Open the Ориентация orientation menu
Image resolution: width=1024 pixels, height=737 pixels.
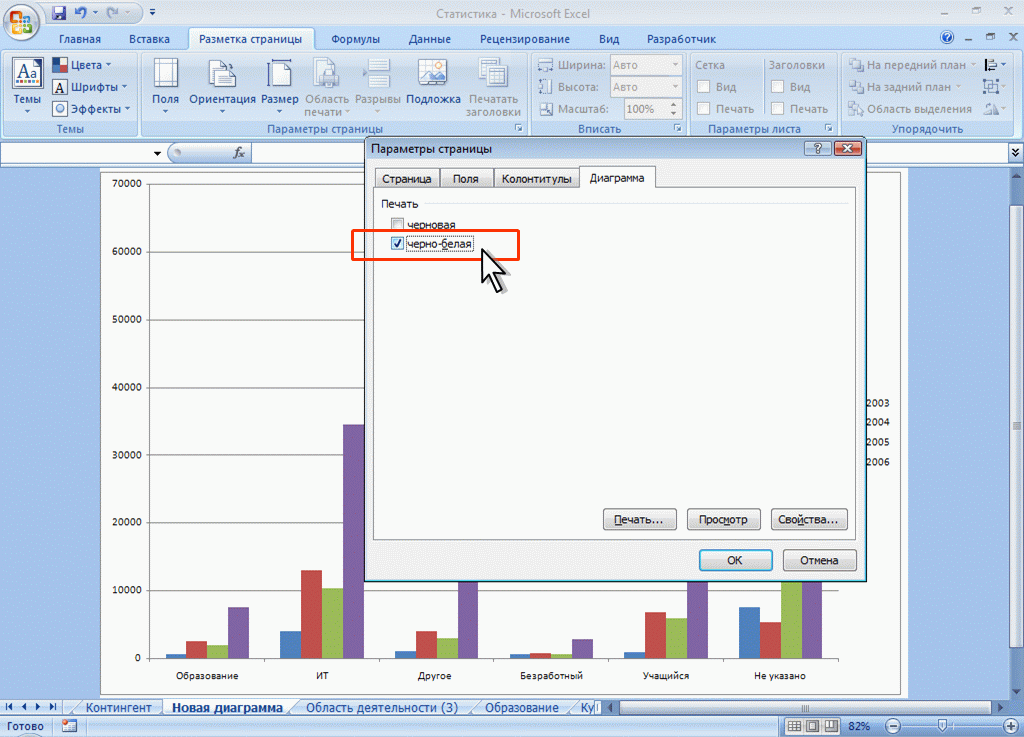tap(222, 87)
